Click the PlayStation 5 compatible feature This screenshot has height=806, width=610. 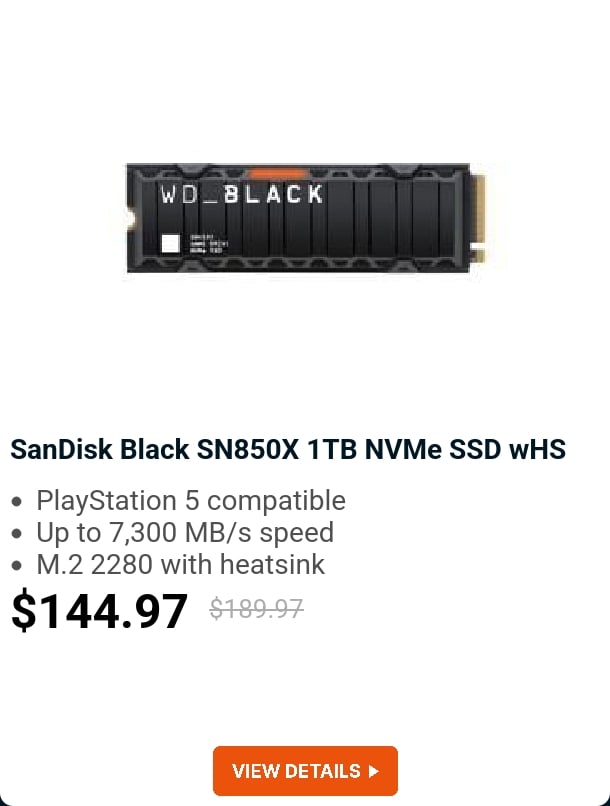point(191,500)
